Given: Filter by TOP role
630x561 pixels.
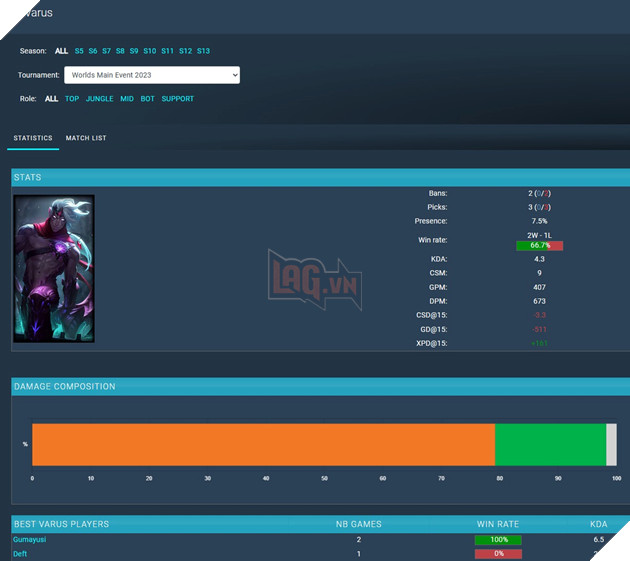Looking at the screenshot, I should pyautogui.click(x=72, y=99).
